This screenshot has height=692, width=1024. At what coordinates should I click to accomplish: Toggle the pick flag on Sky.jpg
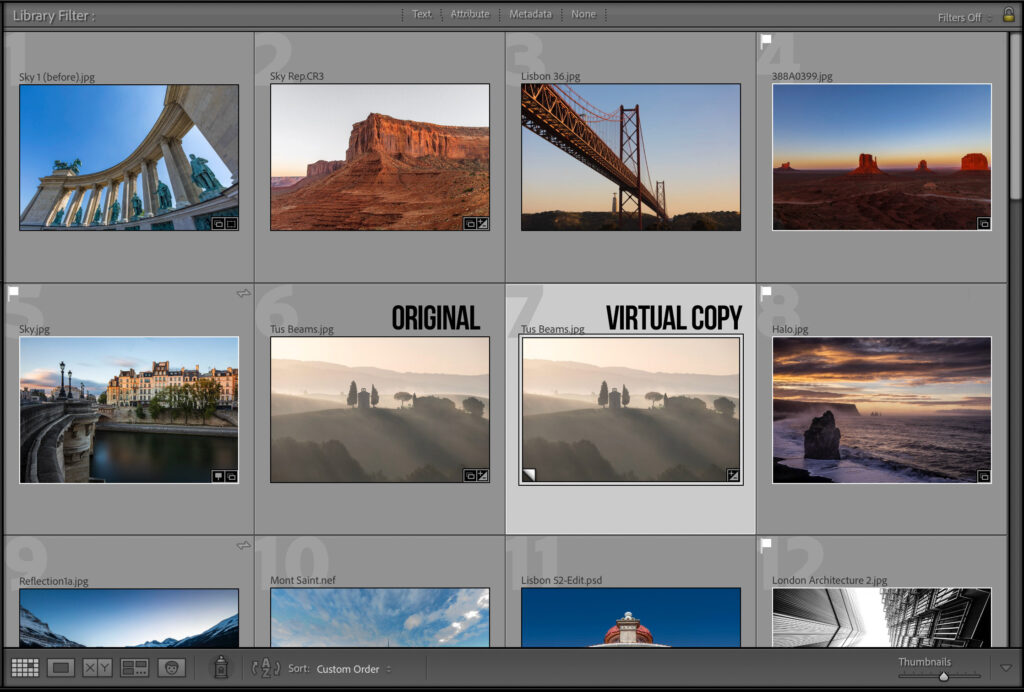click(13, 294)
